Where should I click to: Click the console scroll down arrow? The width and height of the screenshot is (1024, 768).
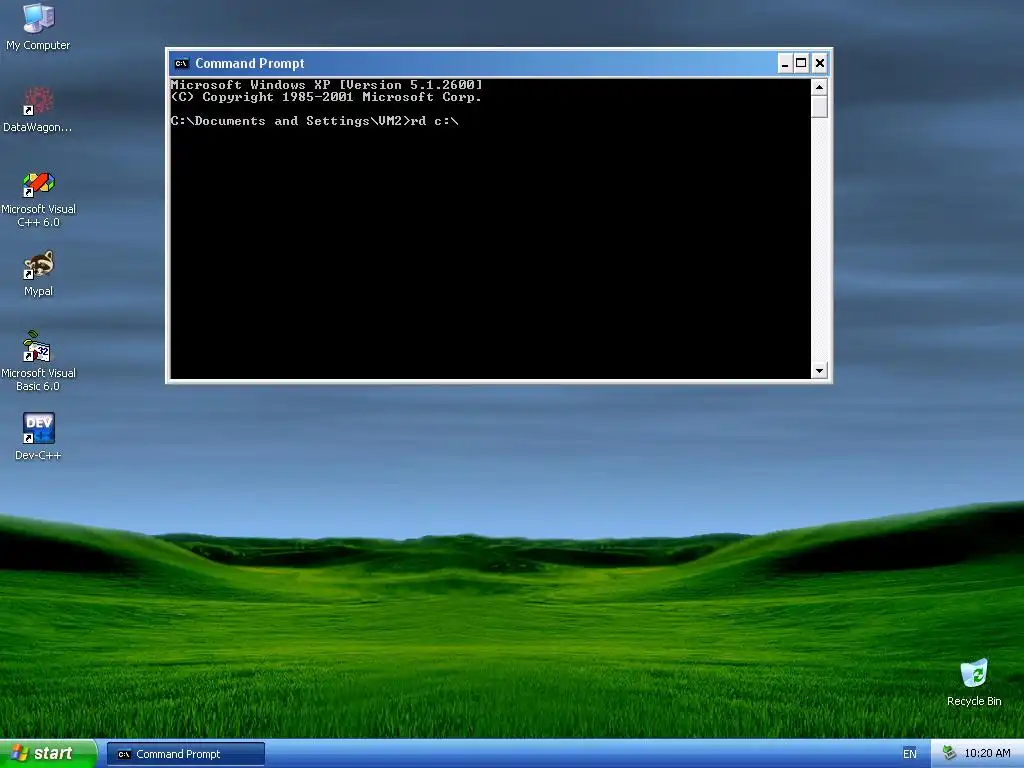click(819, 370)
